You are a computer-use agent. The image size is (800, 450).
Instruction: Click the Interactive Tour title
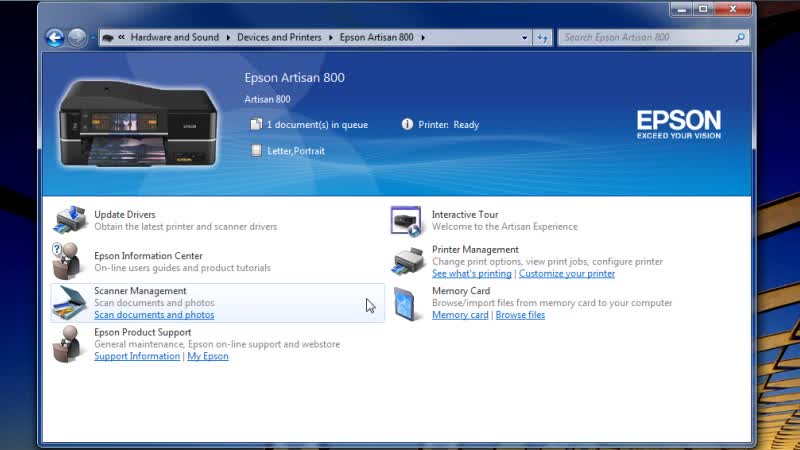coord(465,214)
